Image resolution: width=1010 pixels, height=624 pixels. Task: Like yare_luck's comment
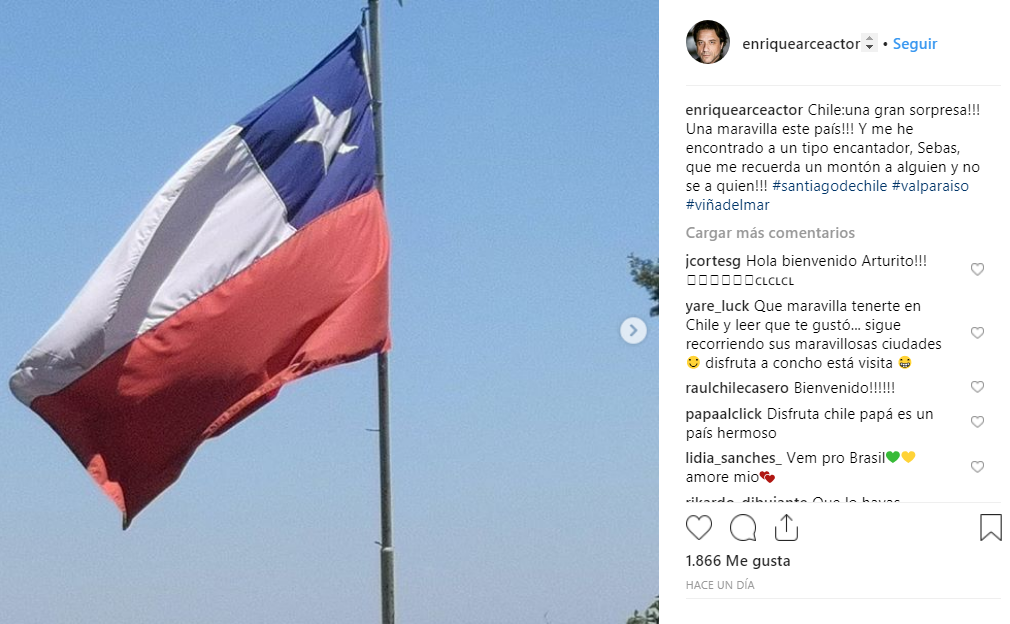click(977, 333)
